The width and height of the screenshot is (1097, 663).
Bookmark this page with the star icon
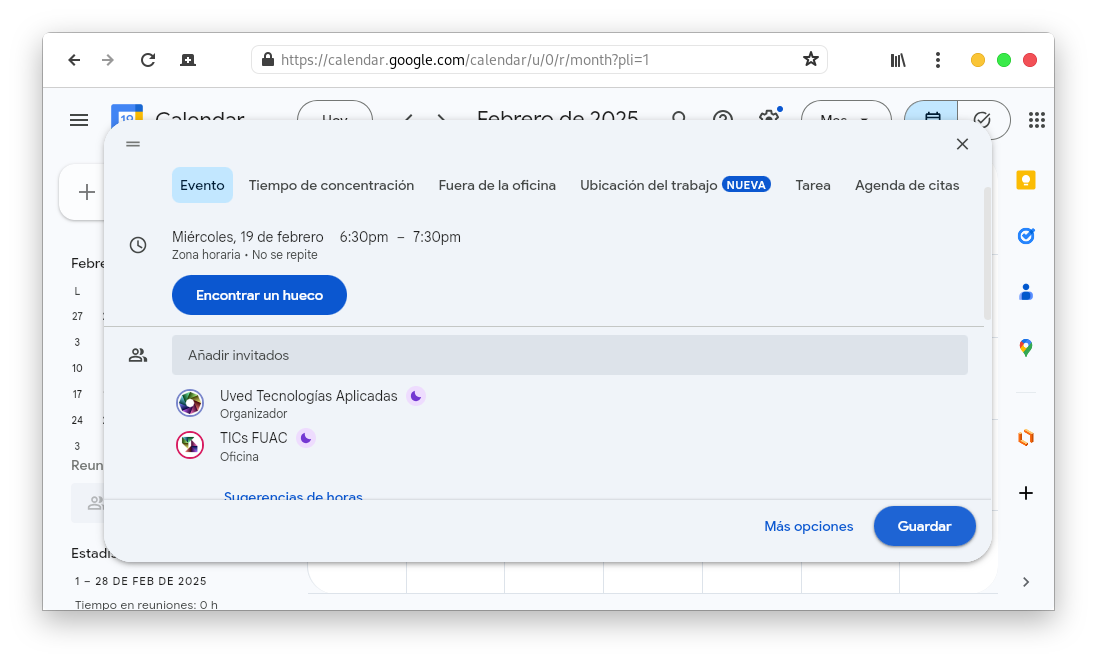point(810,60)
